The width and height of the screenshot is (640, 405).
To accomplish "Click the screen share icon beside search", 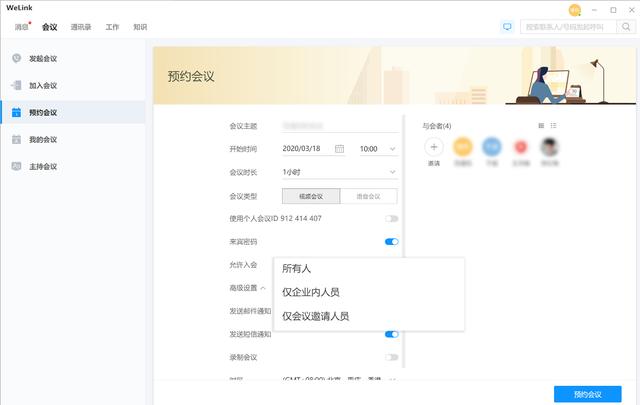I will 507,27.
